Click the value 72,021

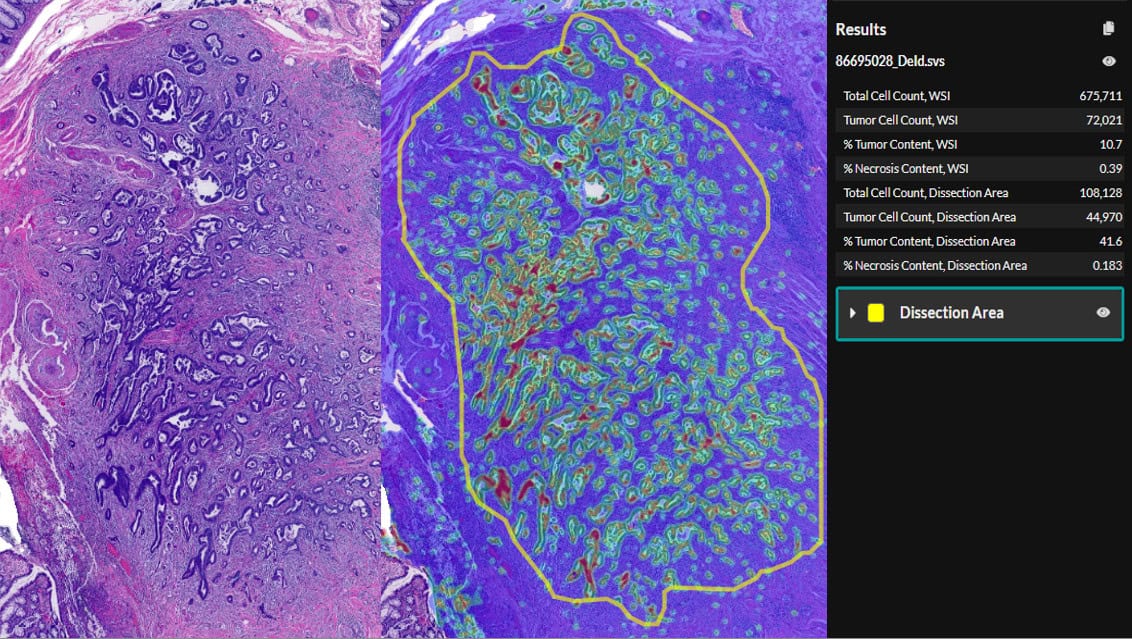pyautogui.click(x=1104, y=120)
